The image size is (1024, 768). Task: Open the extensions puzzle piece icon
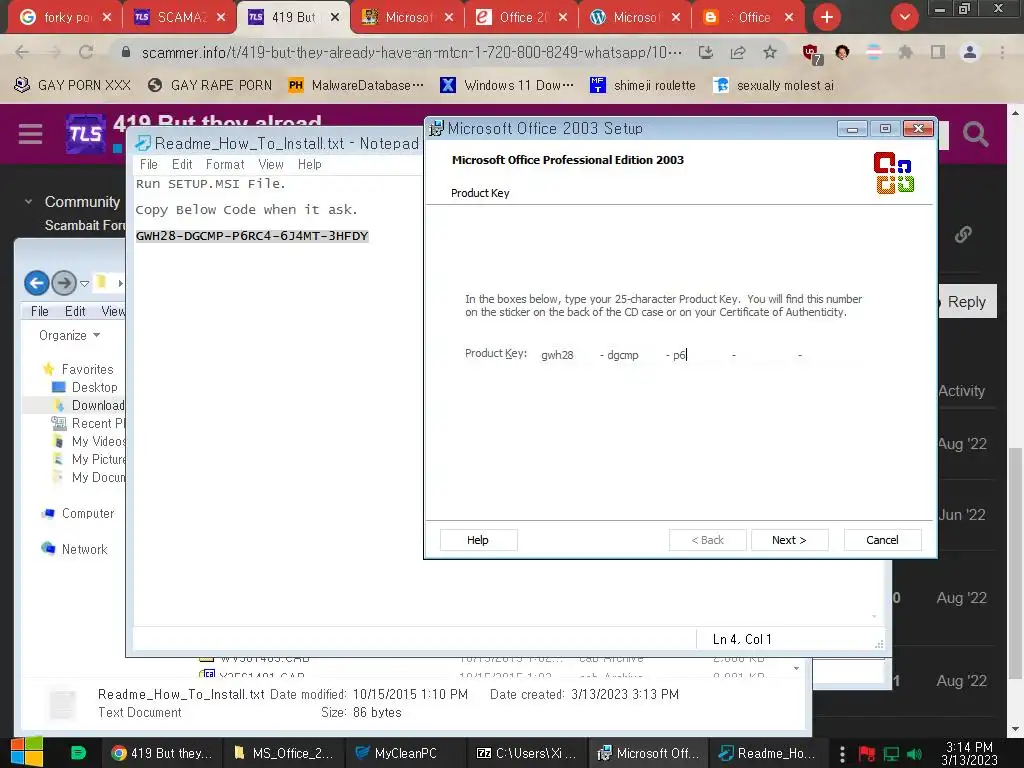[x=905, y=52]
